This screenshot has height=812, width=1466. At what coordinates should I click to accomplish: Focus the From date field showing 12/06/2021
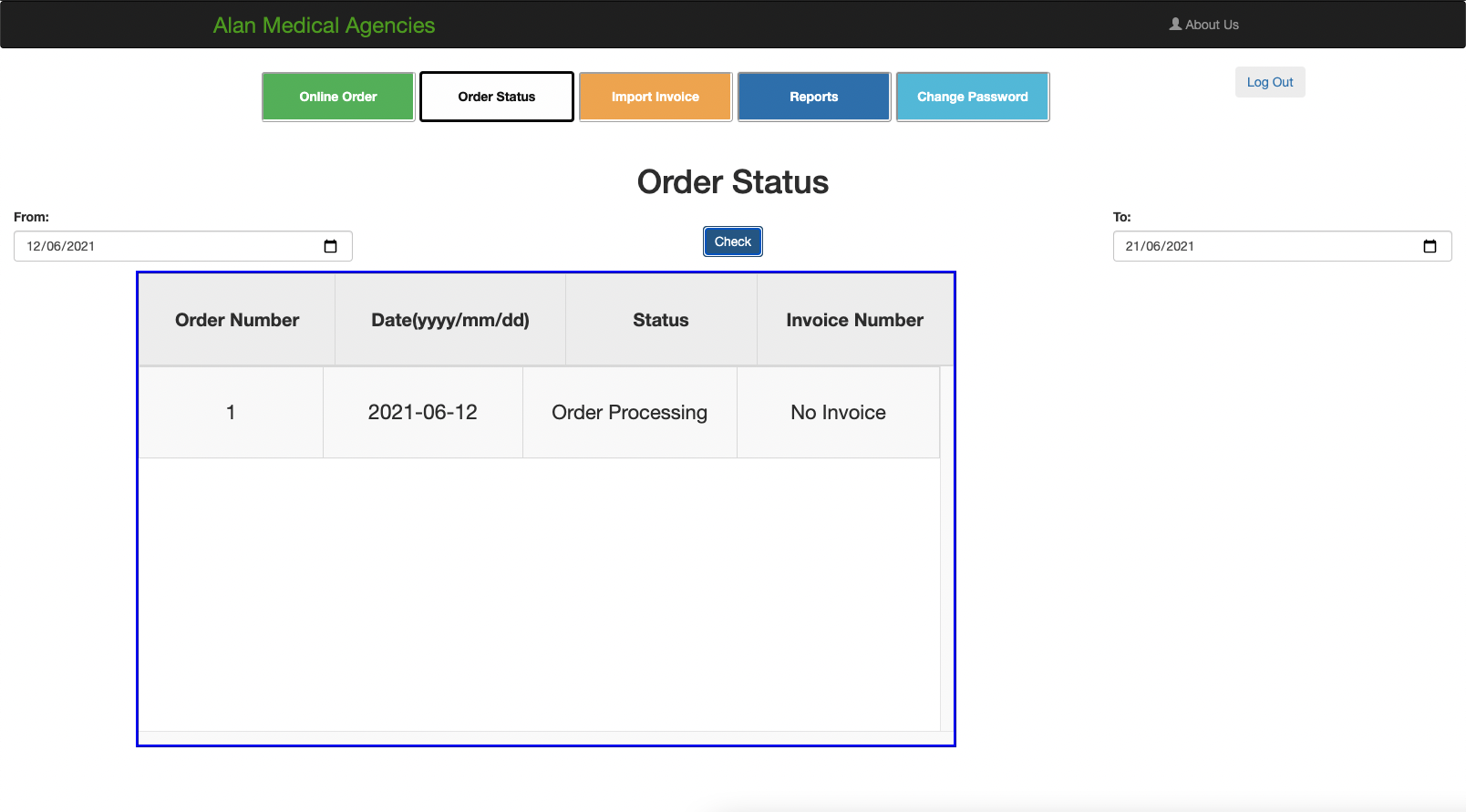164,246
